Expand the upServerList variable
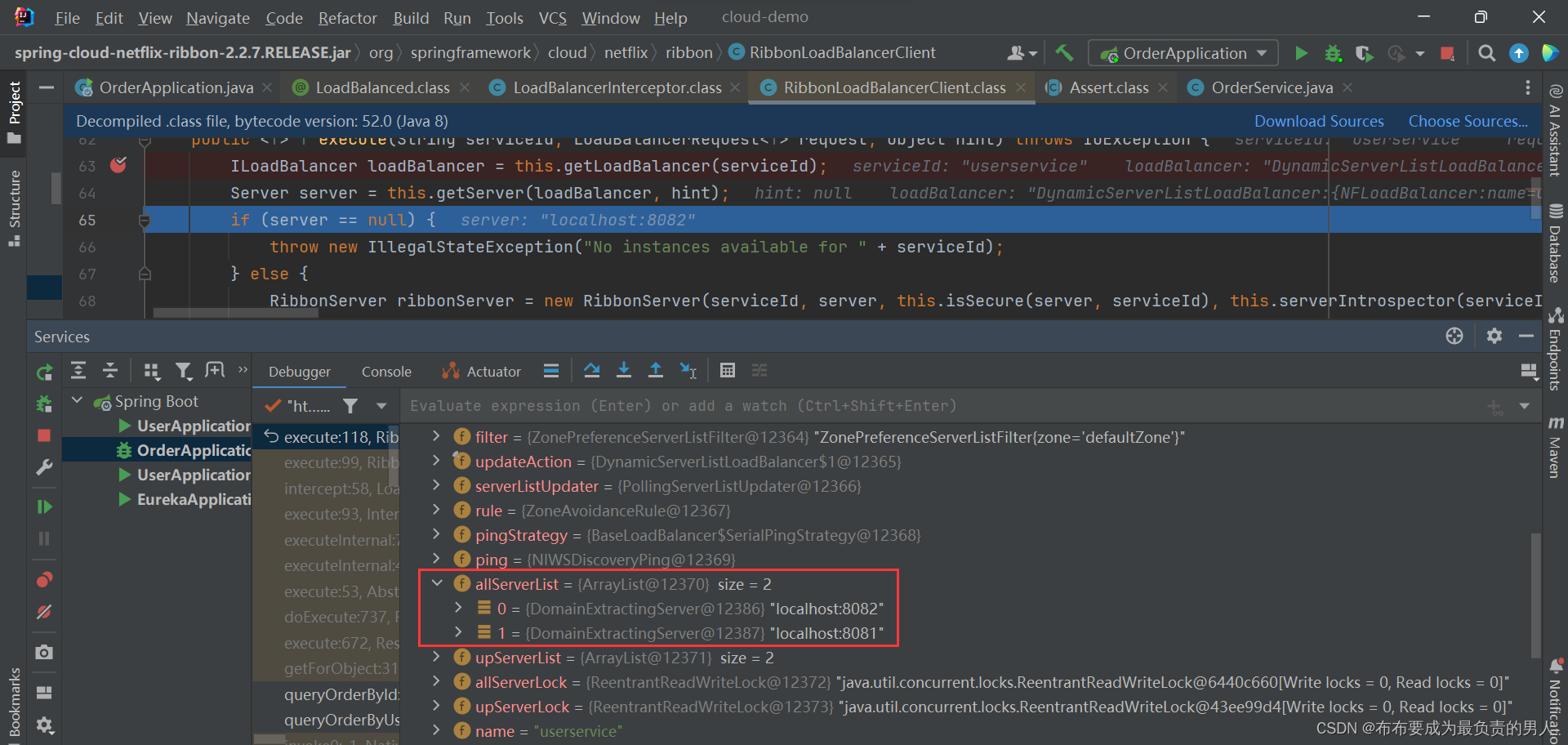The height and width of the screenshot is (745, 1568). pyautogui.click(x=437, y=657)
